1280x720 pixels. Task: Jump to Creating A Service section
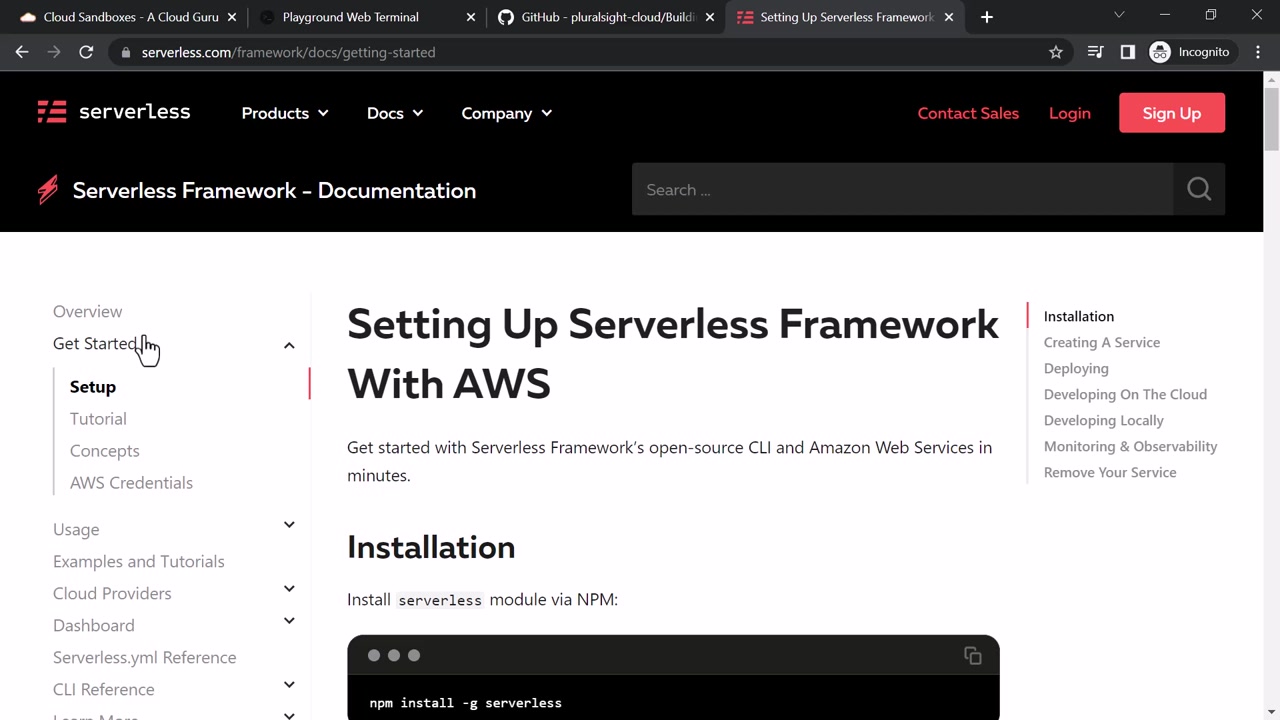tap(1101, 342)
